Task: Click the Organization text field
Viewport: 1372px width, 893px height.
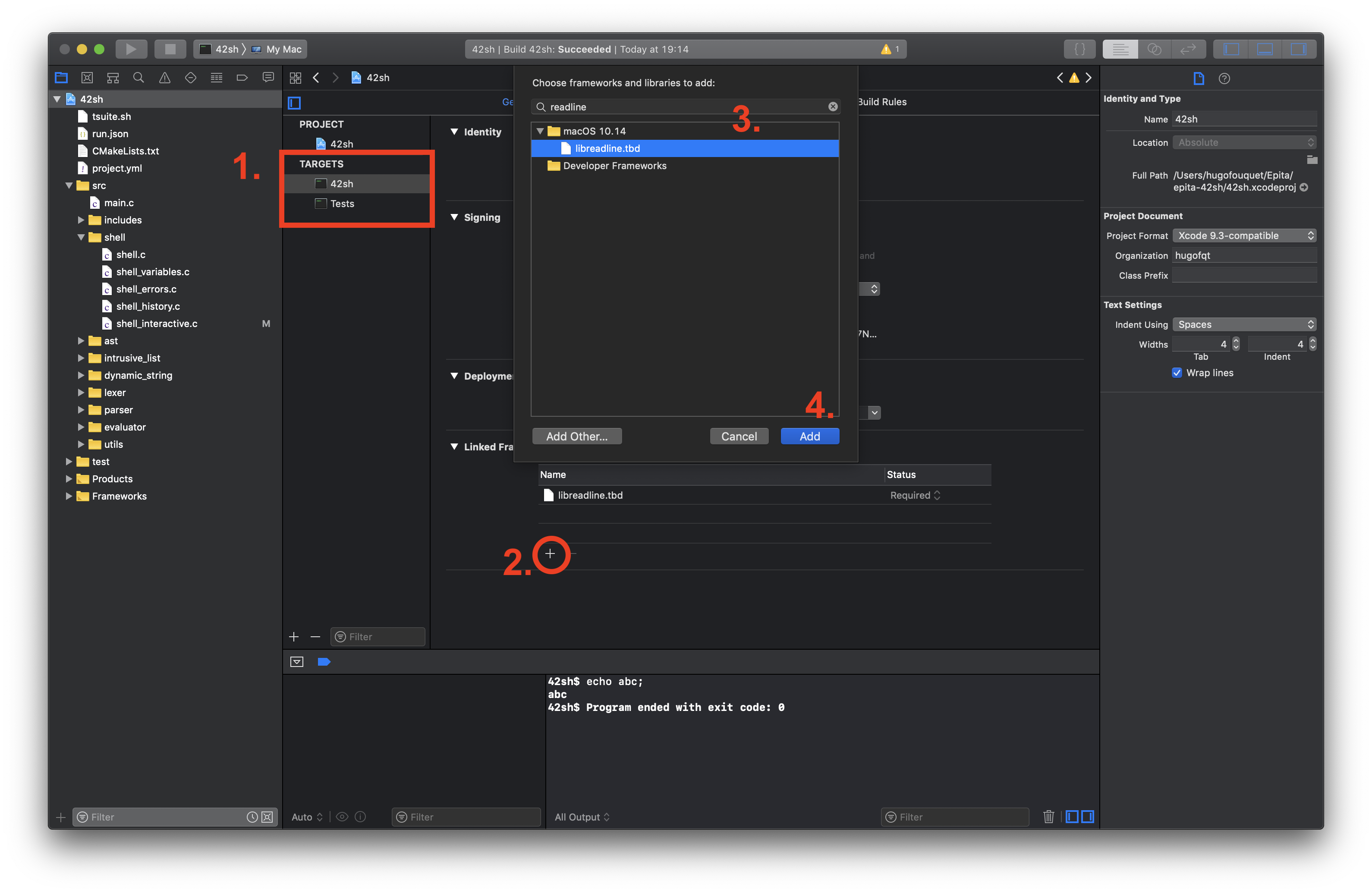Action: [1244, 255]
